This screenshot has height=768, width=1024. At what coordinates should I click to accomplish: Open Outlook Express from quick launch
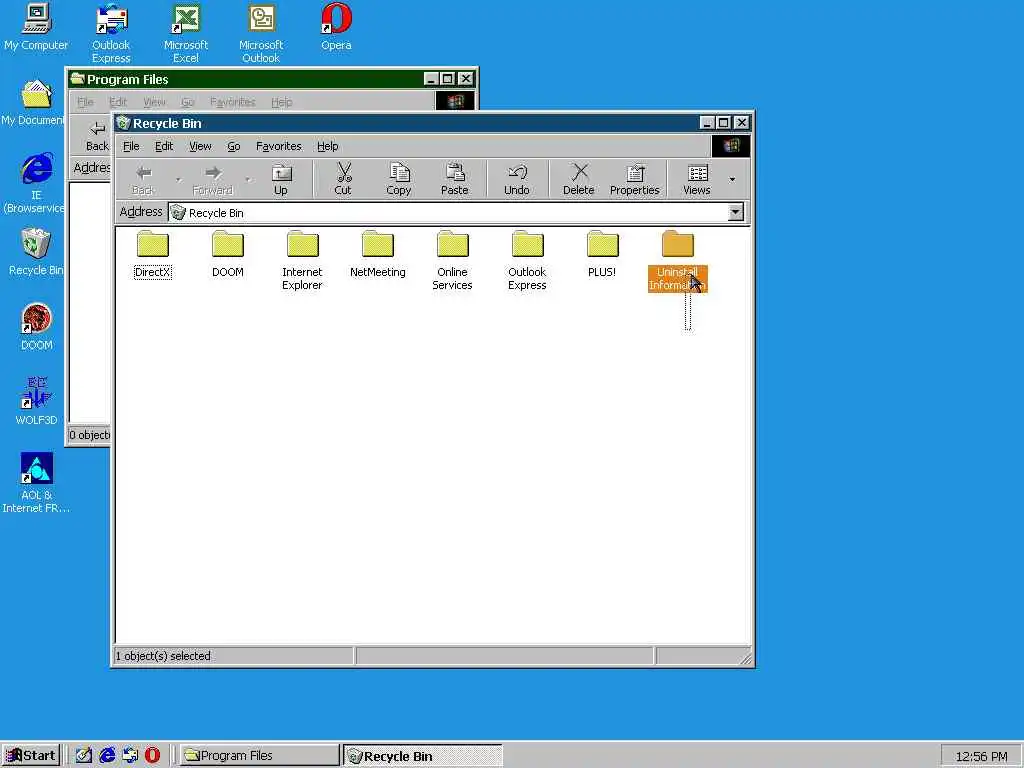pyautogui.click(x=130, y=755)
